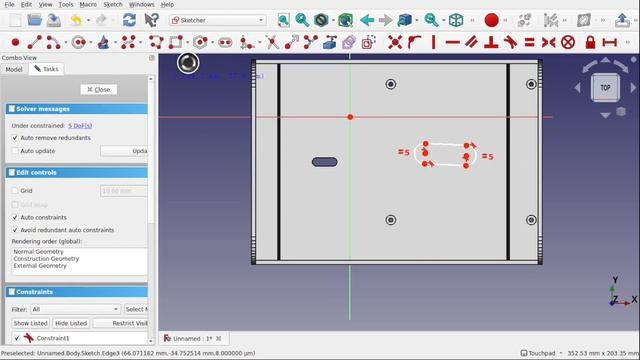This screenshot has height=360, width=640.
Task: Toggle Avoid redundant auto constraints
Action: (15, 230)
